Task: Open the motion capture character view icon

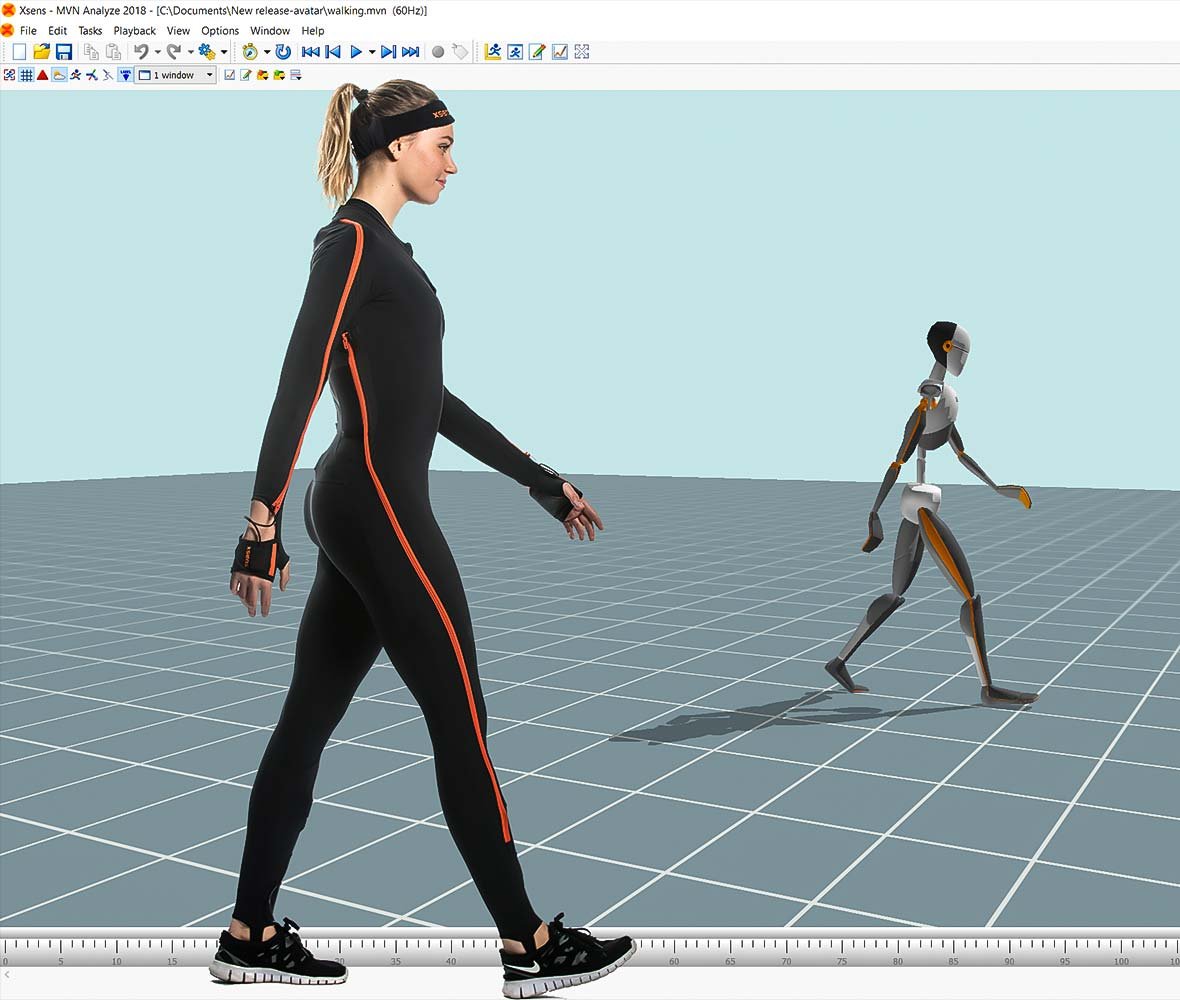Action: point(515,51)
